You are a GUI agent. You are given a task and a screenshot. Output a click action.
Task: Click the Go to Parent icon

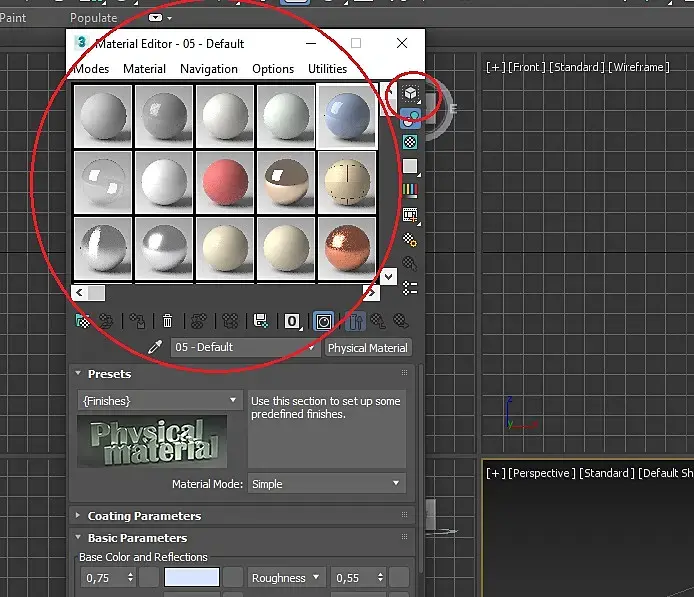(378, 321)
